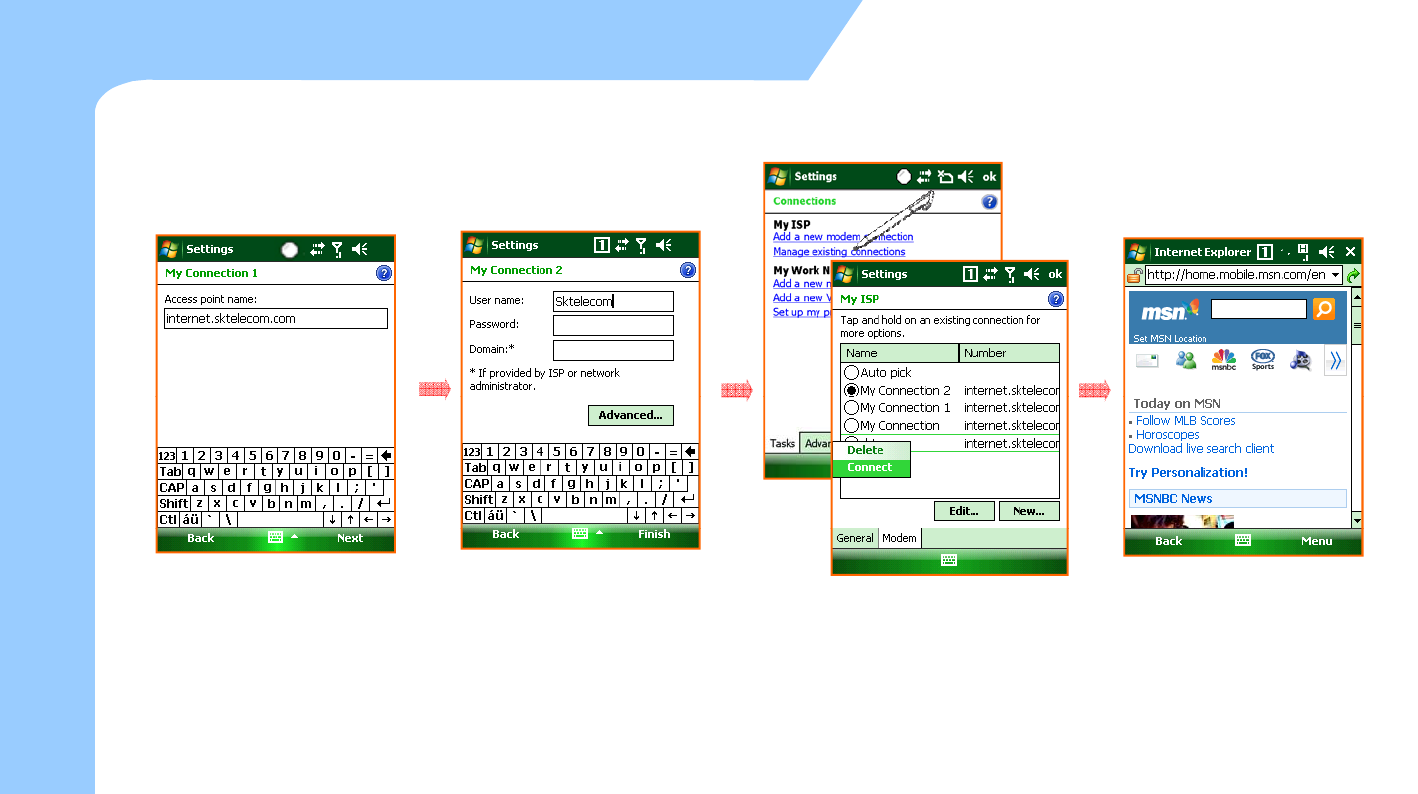Tap the keyboard icon on the My ISP screen
The height and width of the screenshot is (794, 1418).
(x=950, y=561)
